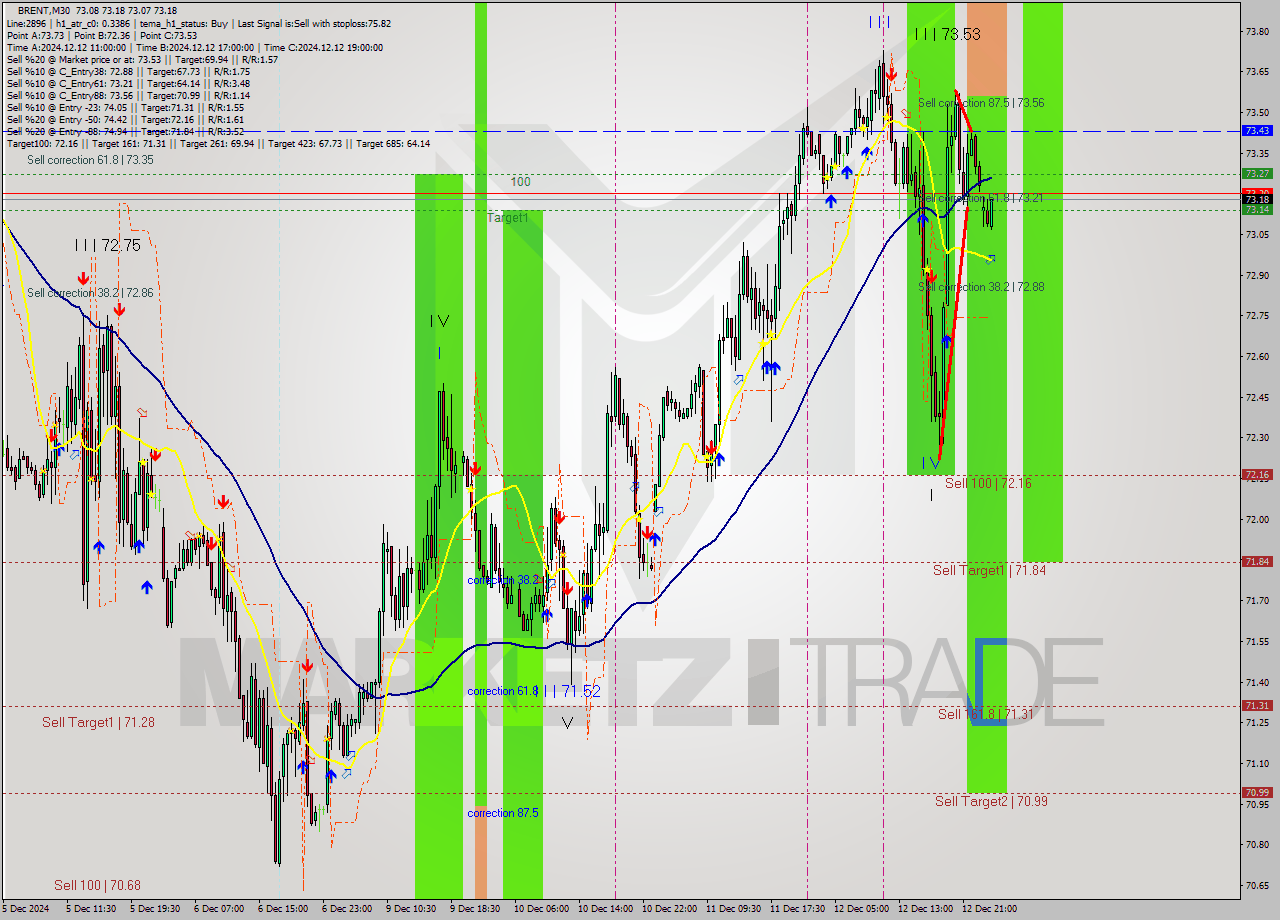Select the 'Sell %10 @ Entry -23: 74.05' line
Screen dimensions: 1280x920
[x=125, y=107]
